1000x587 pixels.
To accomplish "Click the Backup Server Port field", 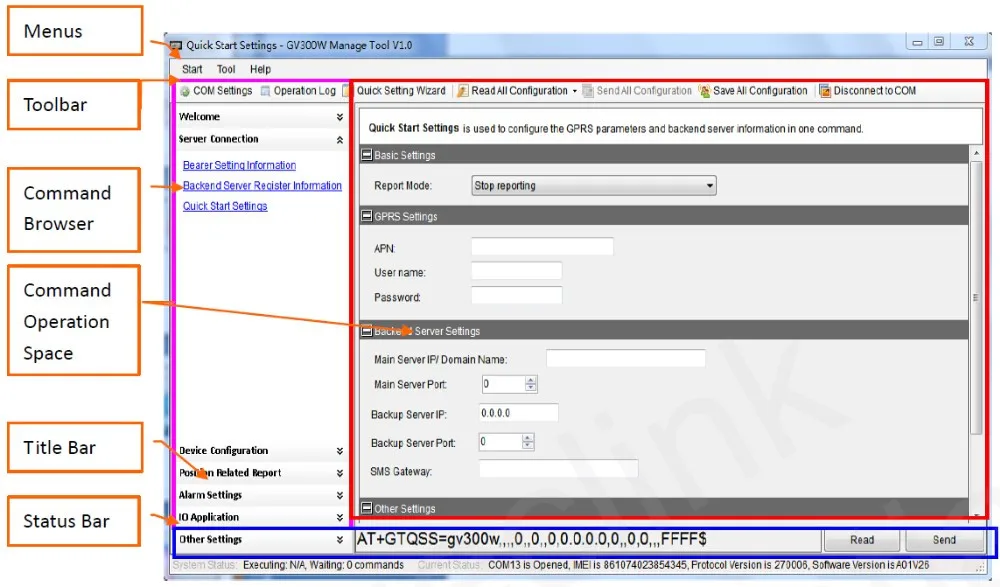I will 500,442.
